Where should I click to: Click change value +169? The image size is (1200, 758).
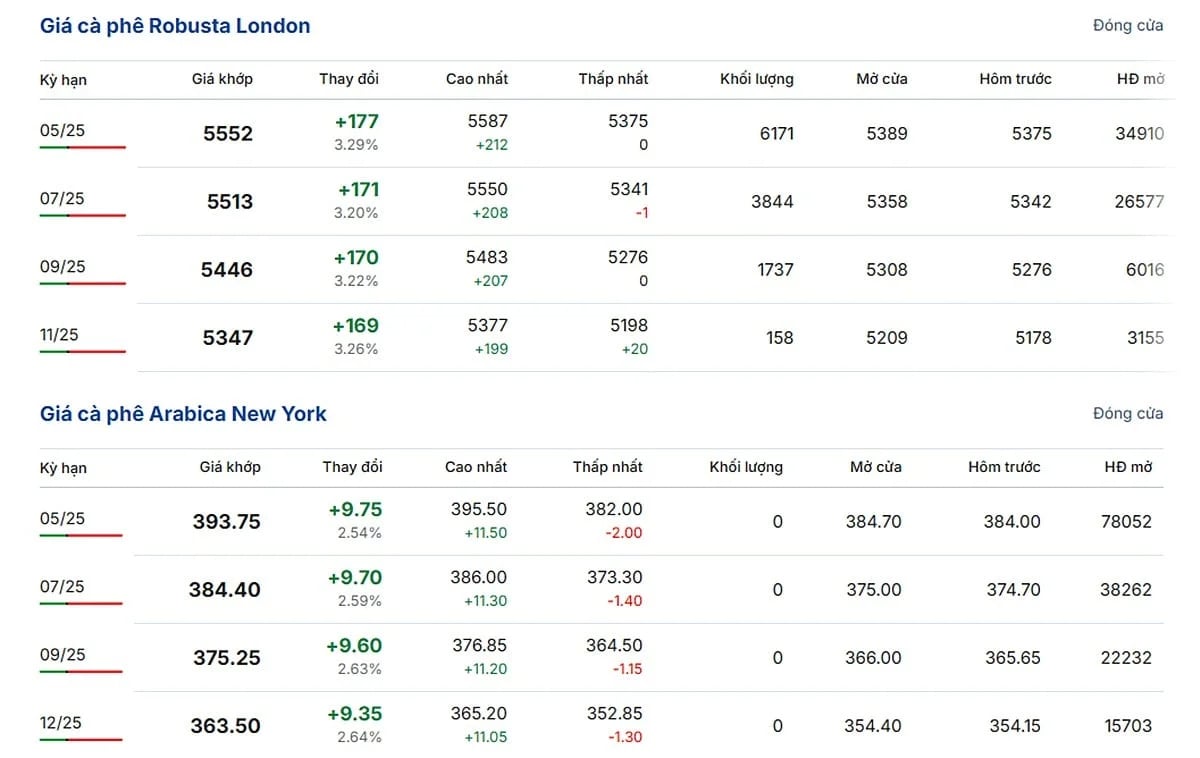coord(357,326)
